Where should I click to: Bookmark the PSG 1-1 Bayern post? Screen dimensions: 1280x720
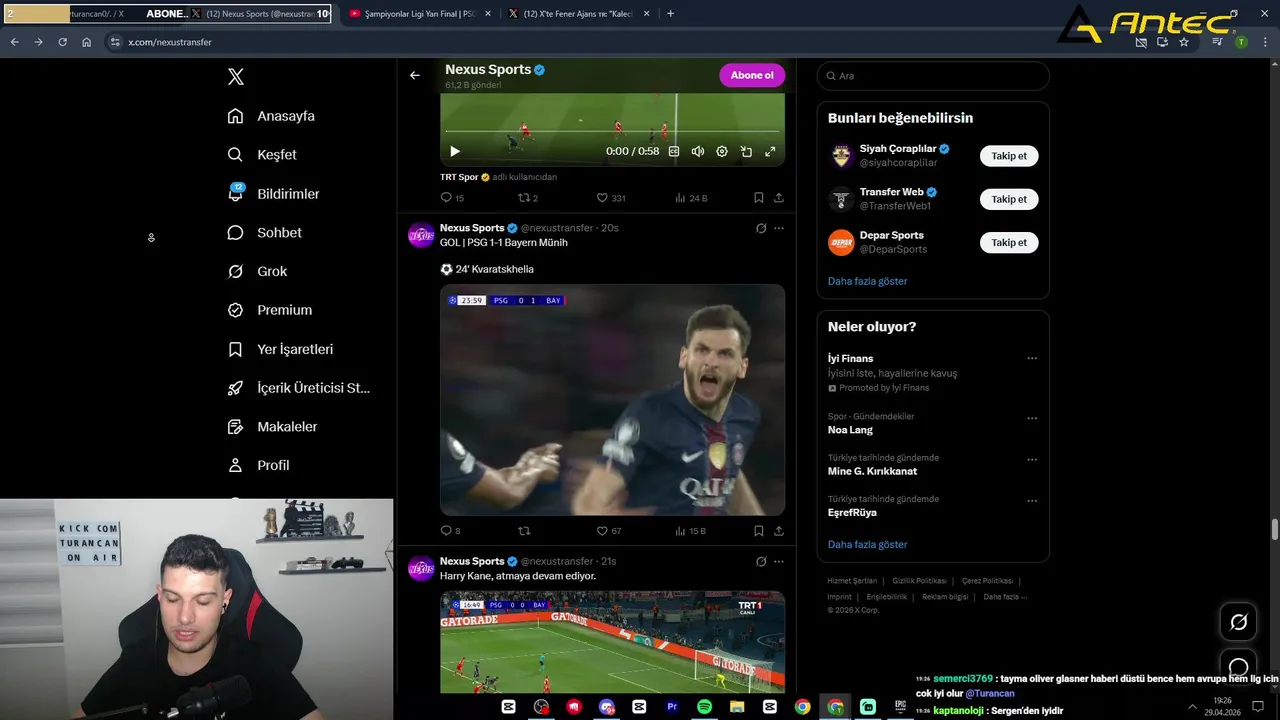(x=759, y=531)
